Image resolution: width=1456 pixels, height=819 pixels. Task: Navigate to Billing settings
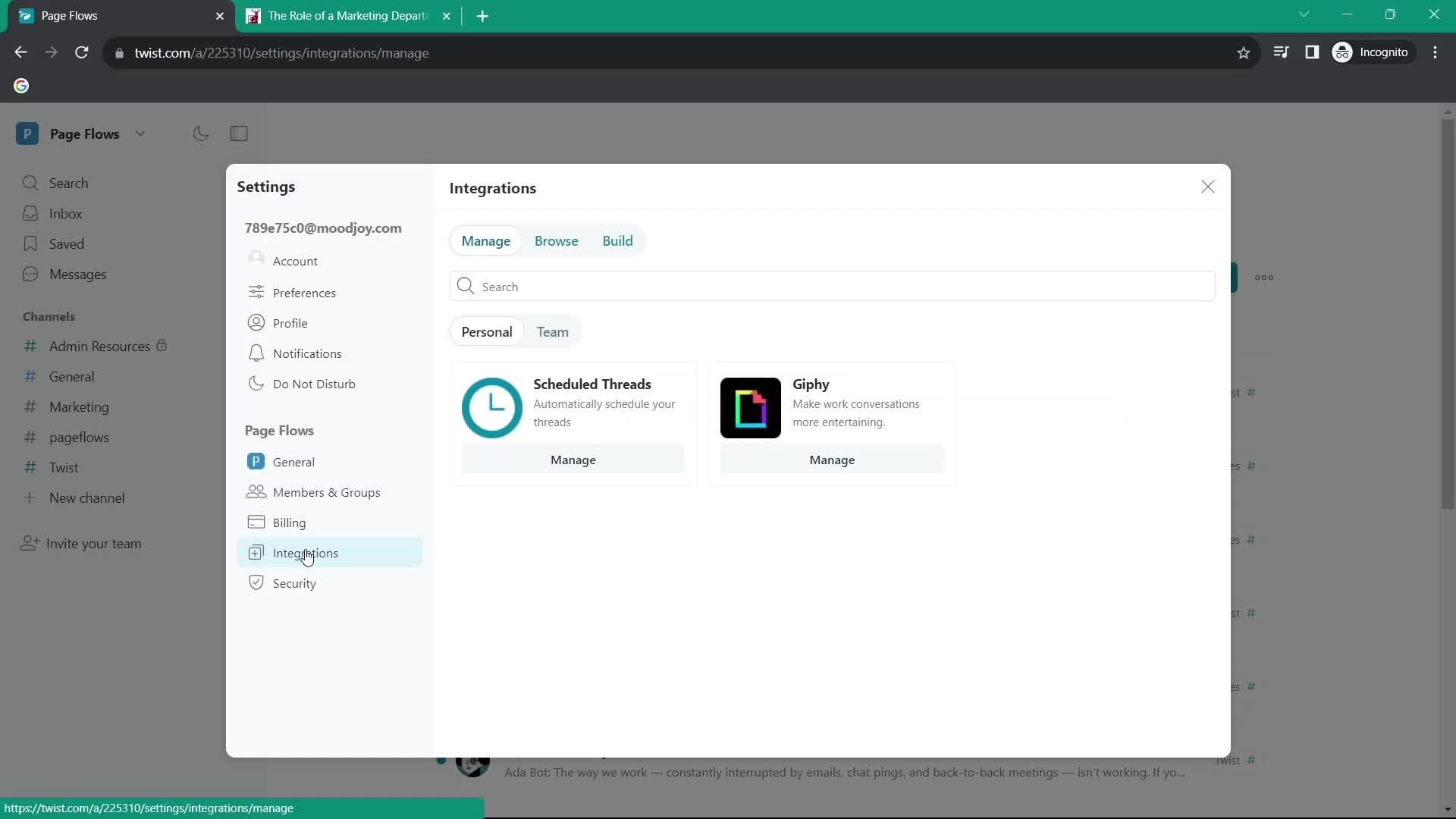(289, 522)
